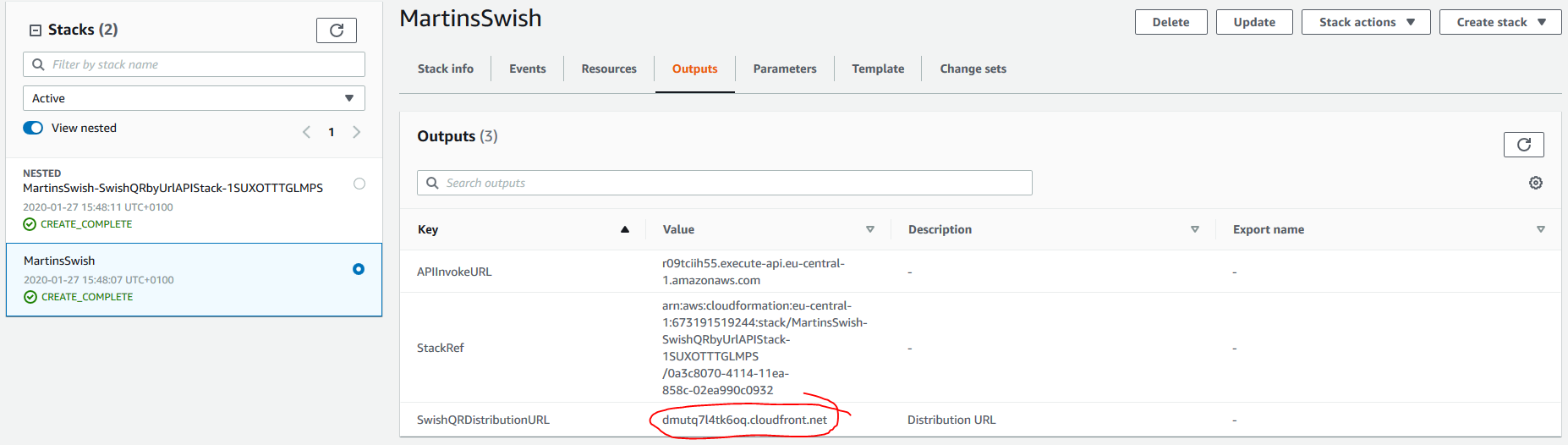
Task: Click the Update stack button
Action: 1254,22
